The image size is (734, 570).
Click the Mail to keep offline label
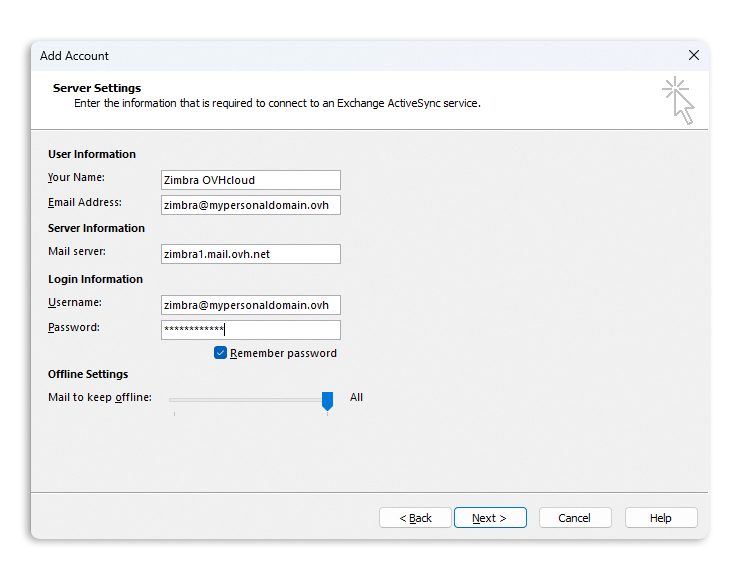click(100, 397)
